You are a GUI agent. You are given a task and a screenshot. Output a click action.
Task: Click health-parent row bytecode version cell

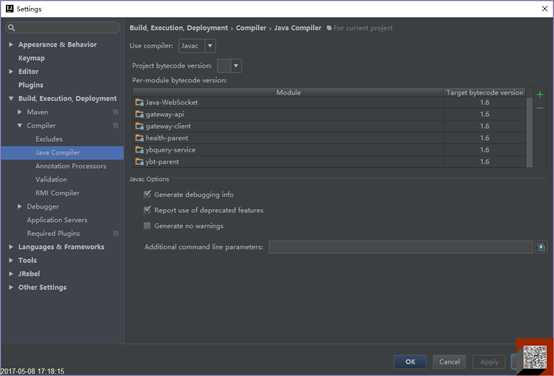(484, 138)
